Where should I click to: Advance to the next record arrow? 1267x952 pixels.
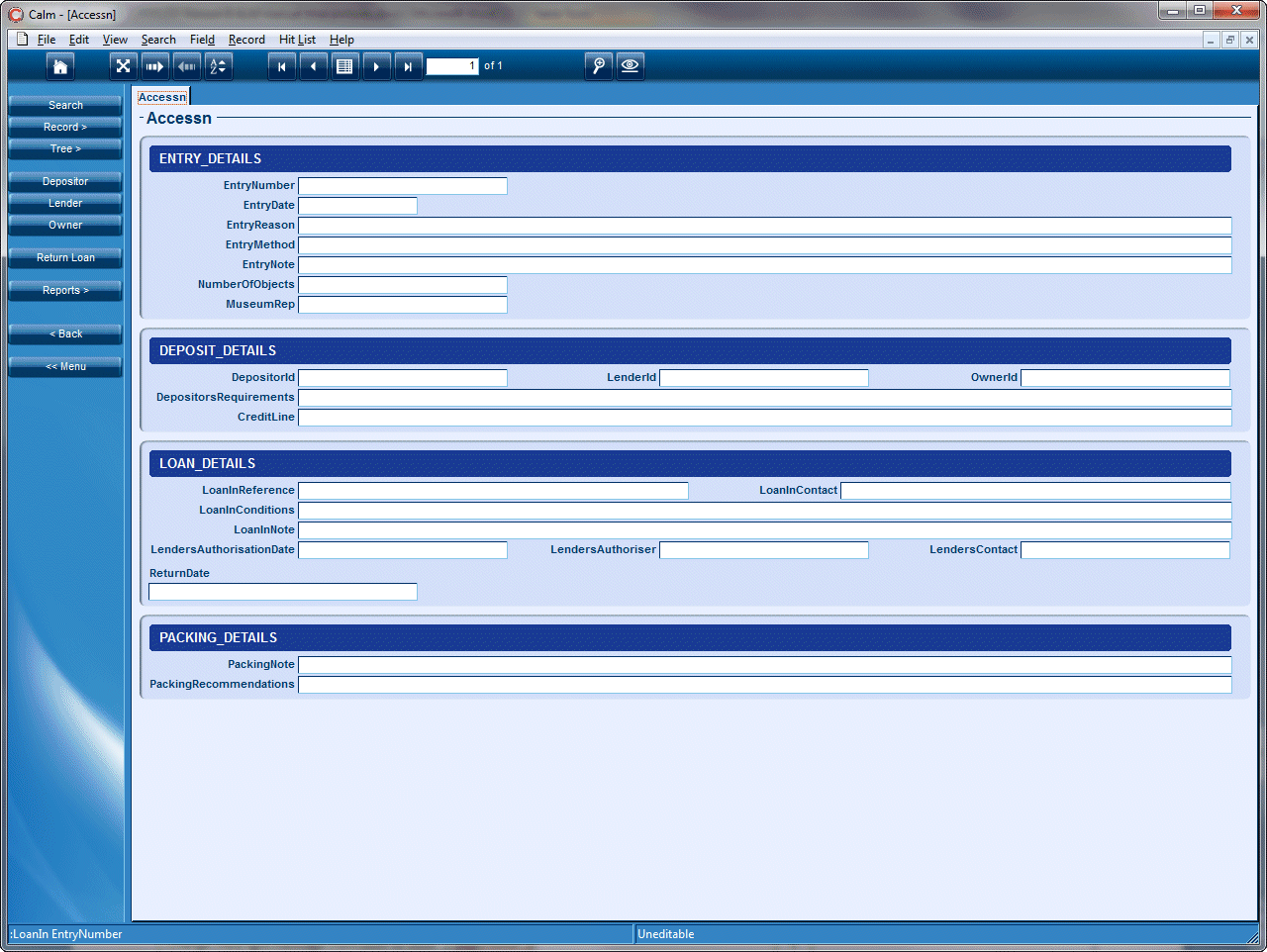pos(376,65)
